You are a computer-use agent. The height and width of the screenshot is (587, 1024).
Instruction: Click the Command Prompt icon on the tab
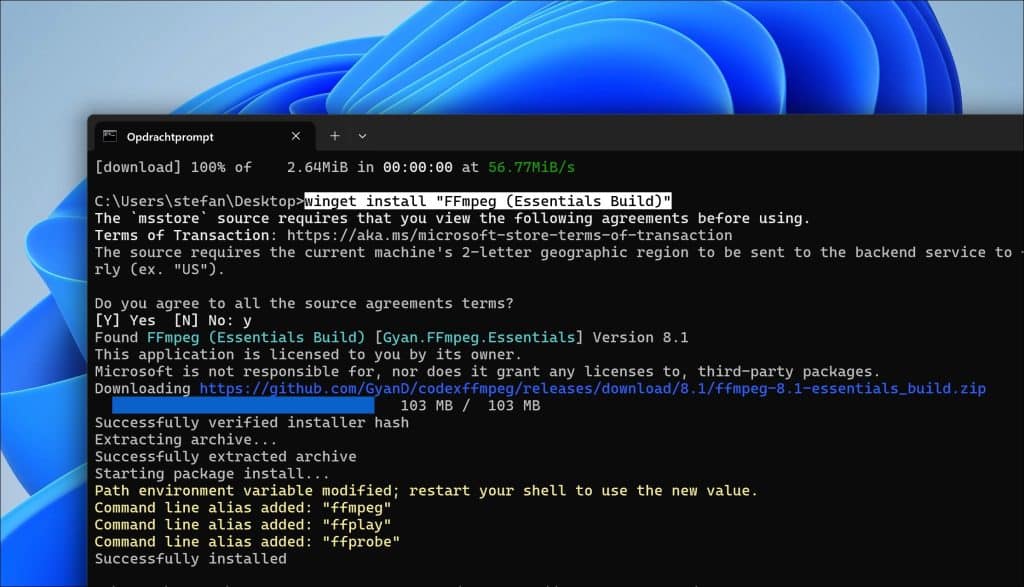[x=110, y=136]
